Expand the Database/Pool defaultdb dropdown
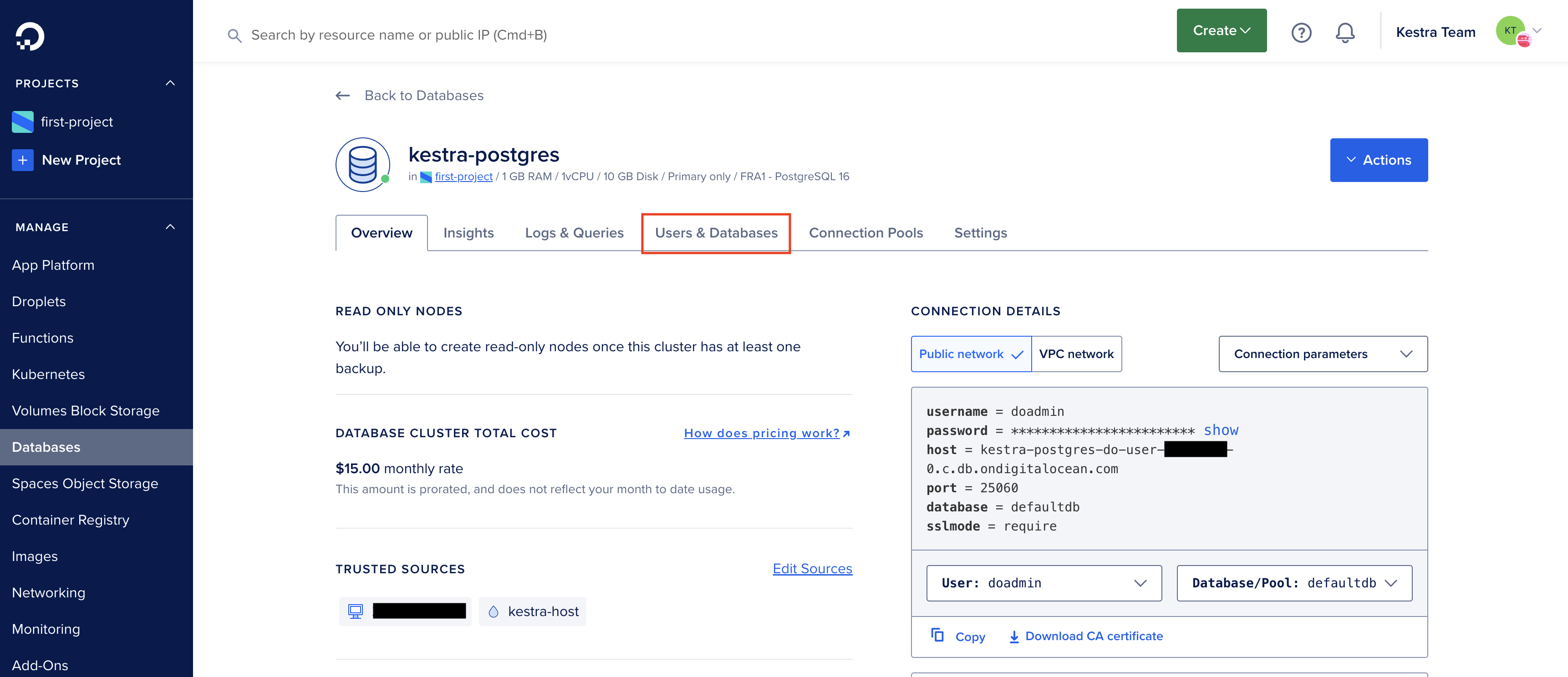 click(x=1293, y=583)
